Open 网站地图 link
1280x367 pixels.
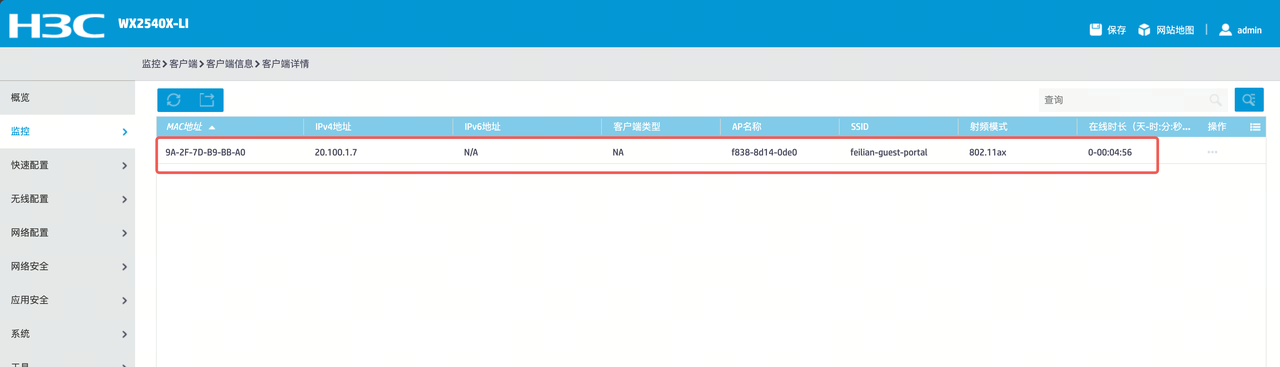click(1175, 30)
